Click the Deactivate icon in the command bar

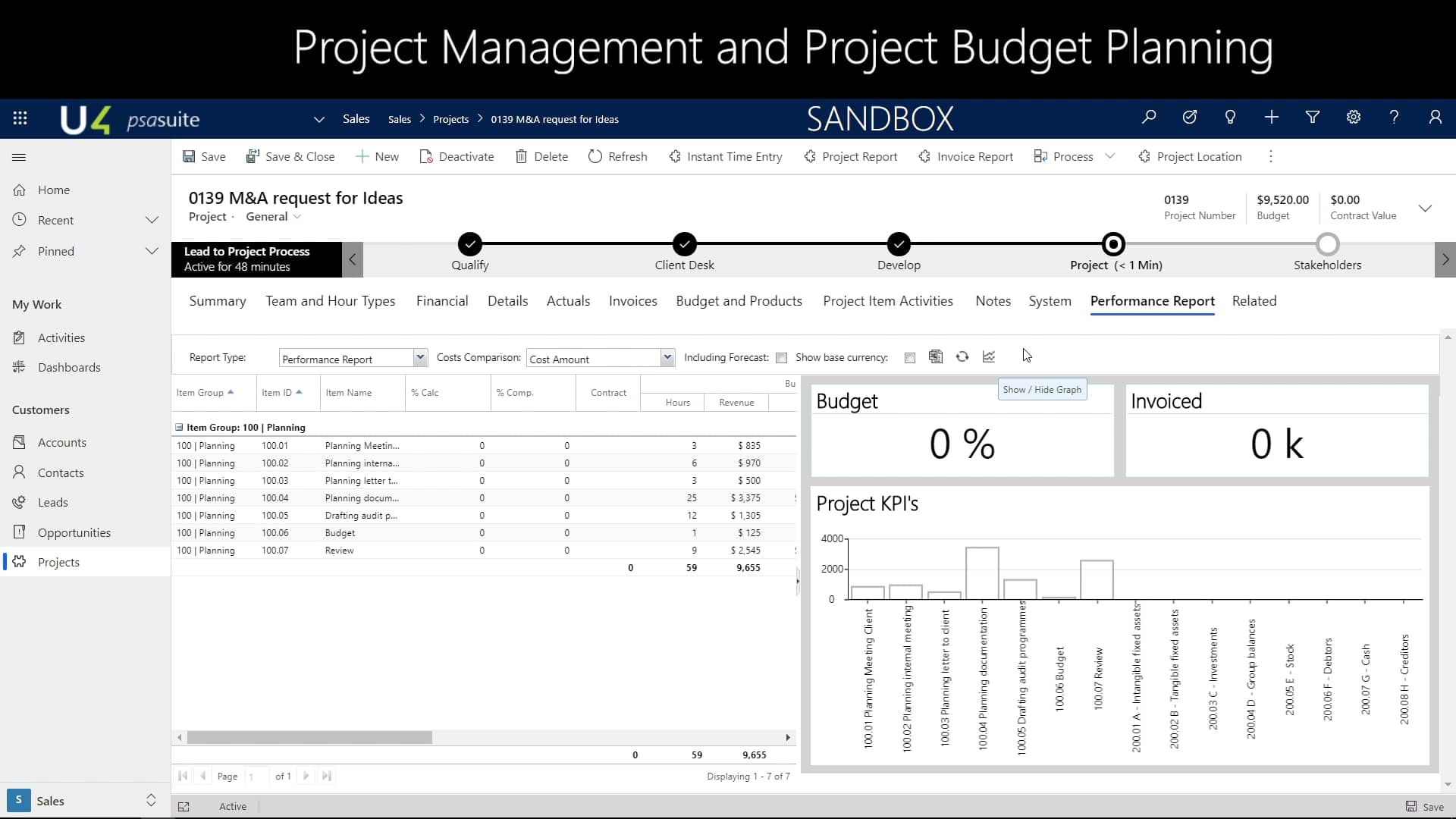click(457, 156)
